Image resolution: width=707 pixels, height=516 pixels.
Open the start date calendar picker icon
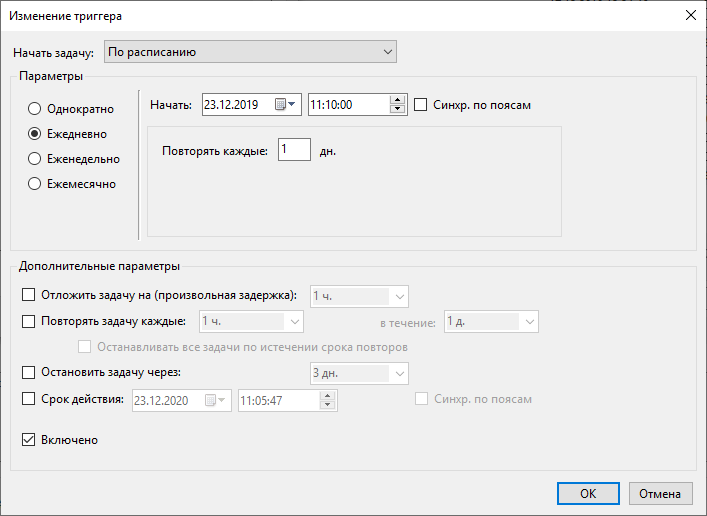tap(285, 105)
